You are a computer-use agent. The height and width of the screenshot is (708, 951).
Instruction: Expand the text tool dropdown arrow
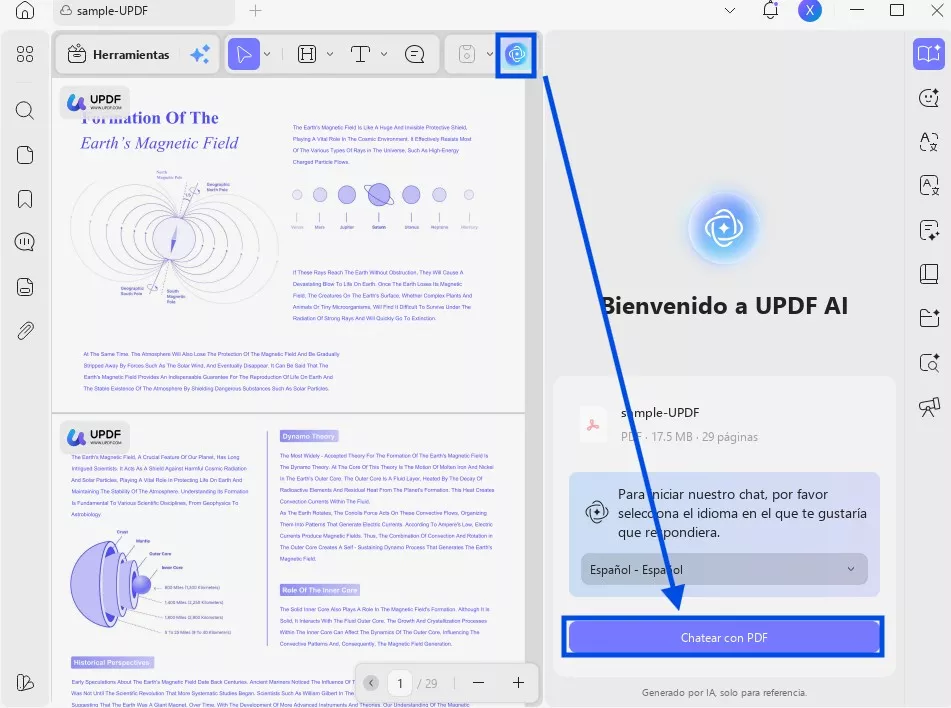coord(384,54)
